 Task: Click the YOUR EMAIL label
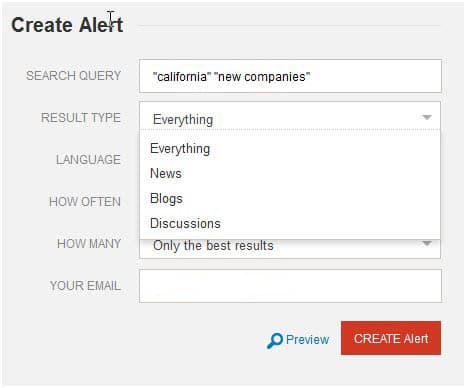click(85, 286)
